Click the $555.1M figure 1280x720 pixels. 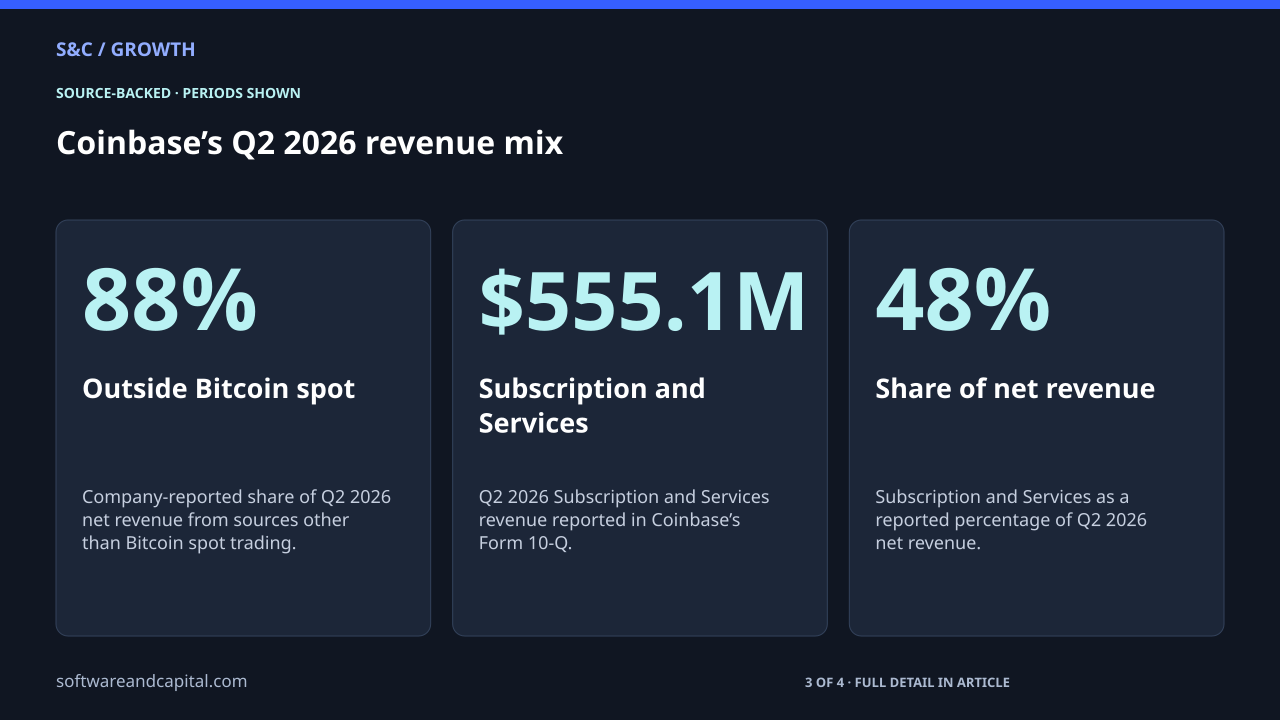642,300
